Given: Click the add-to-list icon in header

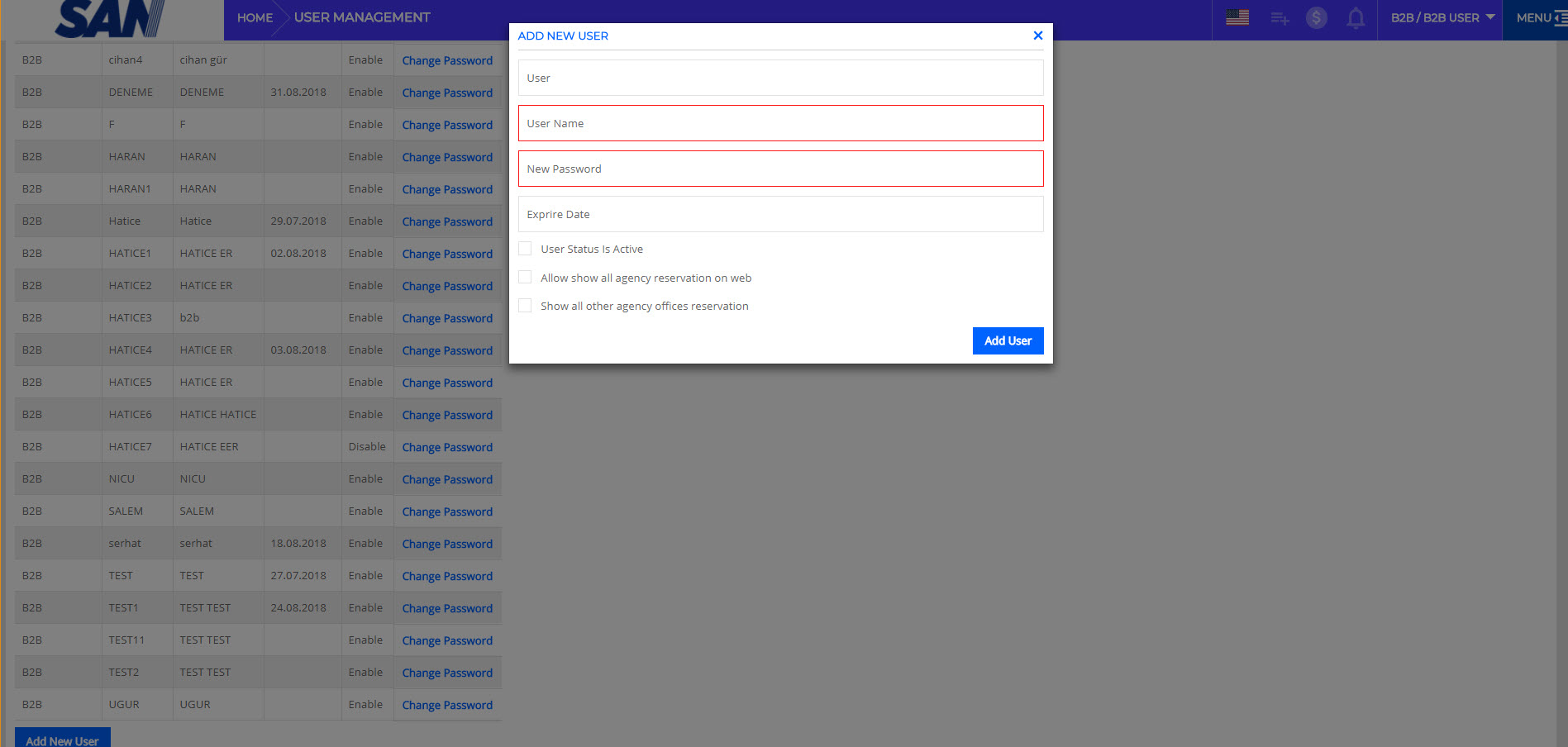Looking at the screenshot, I should tap(1280, 18).
